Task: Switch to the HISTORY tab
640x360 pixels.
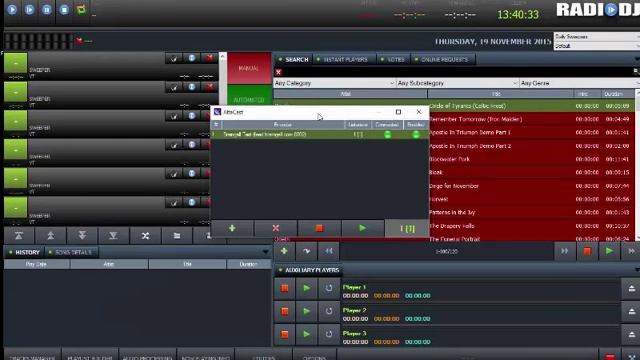Action: click(24, 252)
